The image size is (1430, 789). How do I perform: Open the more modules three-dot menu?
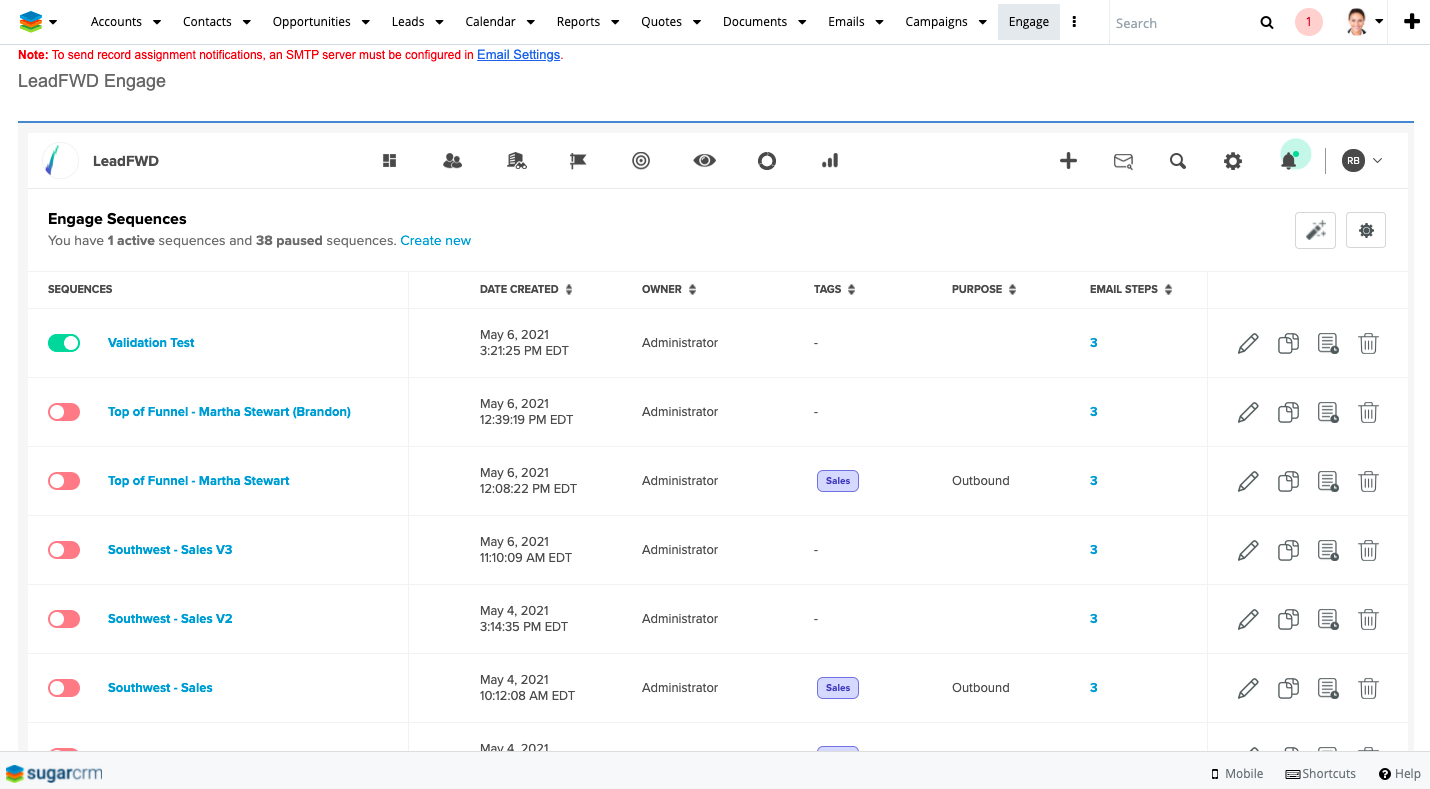click(x=1075, y=22)
